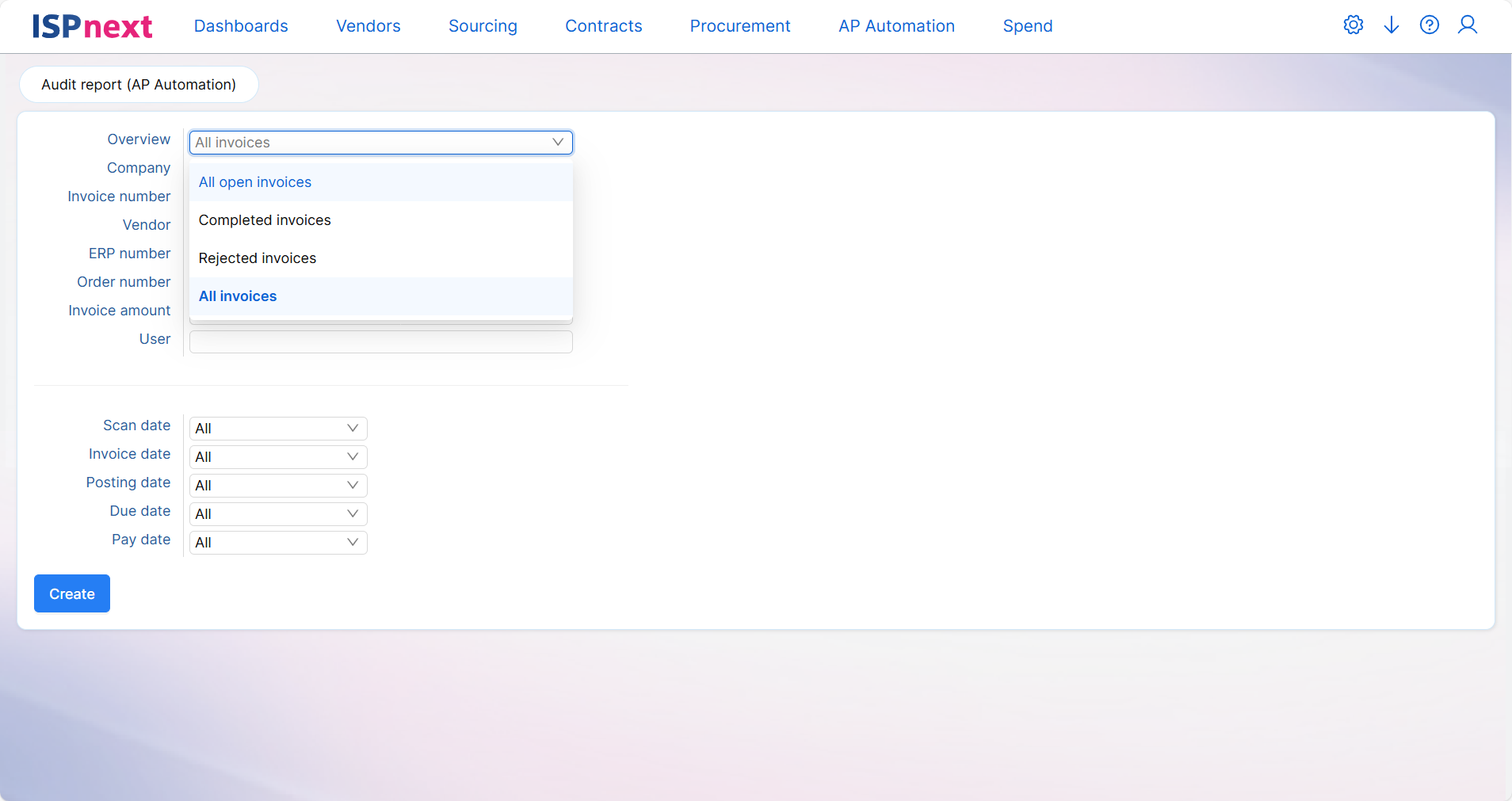This screenshot has height=801, width=1512.
Task: Click the download arrow icon
Action: tap(1391, 25)
